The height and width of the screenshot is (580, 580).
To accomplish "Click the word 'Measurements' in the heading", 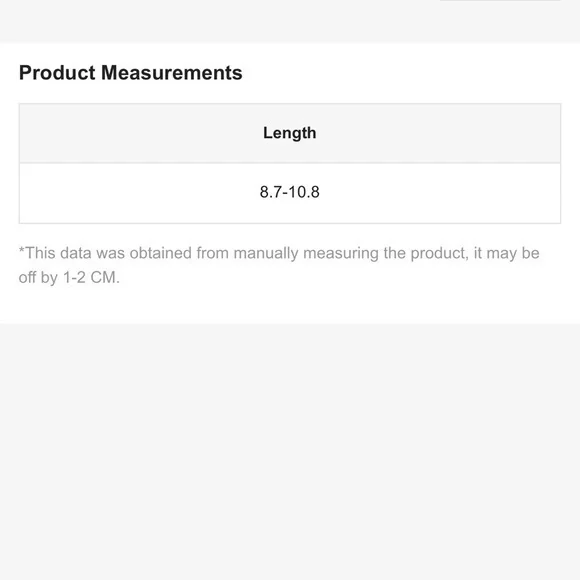I will click(x=172, y=72).
